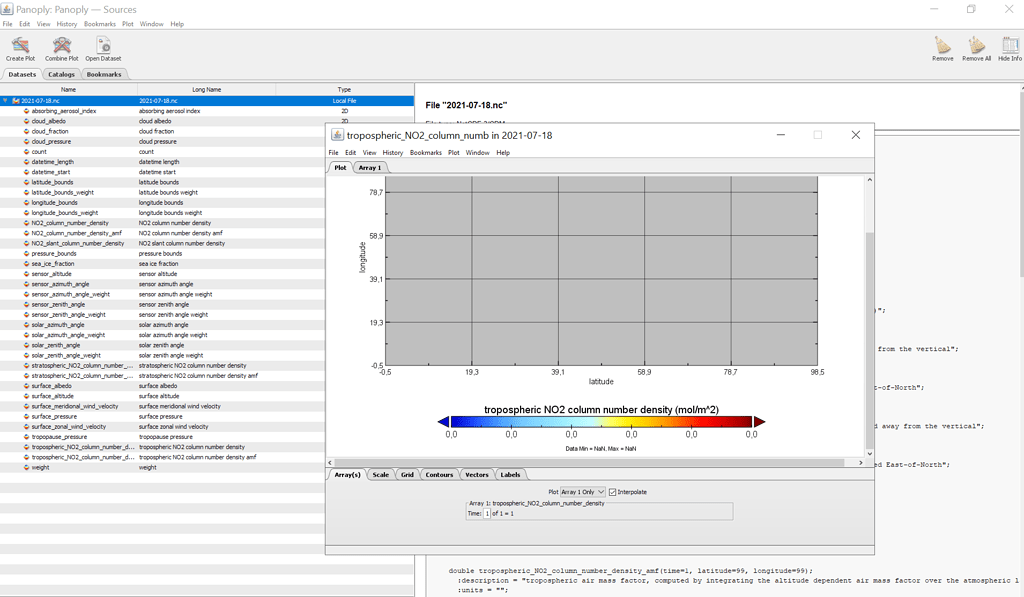
Task: Select the Combine Plot tool
Action: pyautogui.click(x=61, y=46)
